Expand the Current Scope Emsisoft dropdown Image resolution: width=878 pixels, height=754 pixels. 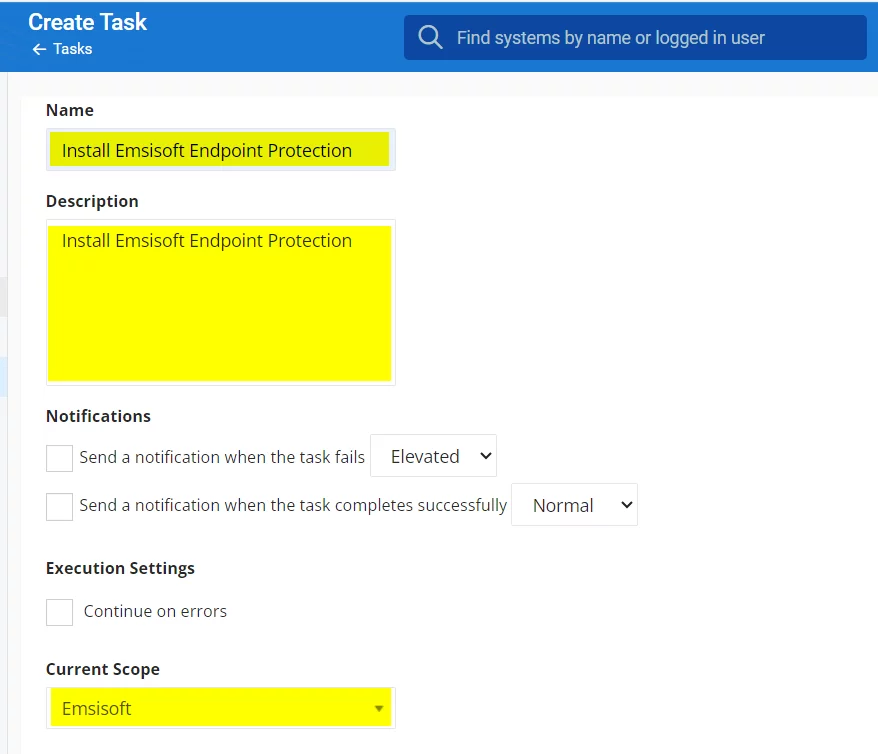click(220, 709)
